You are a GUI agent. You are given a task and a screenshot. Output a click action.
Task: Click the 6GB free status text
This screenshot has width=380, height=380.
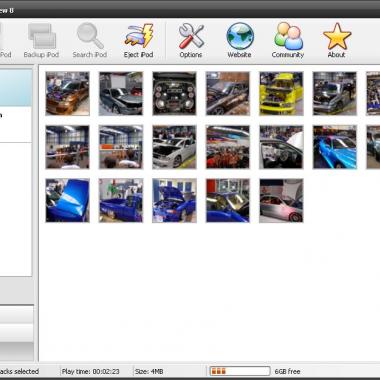[287, 371]
